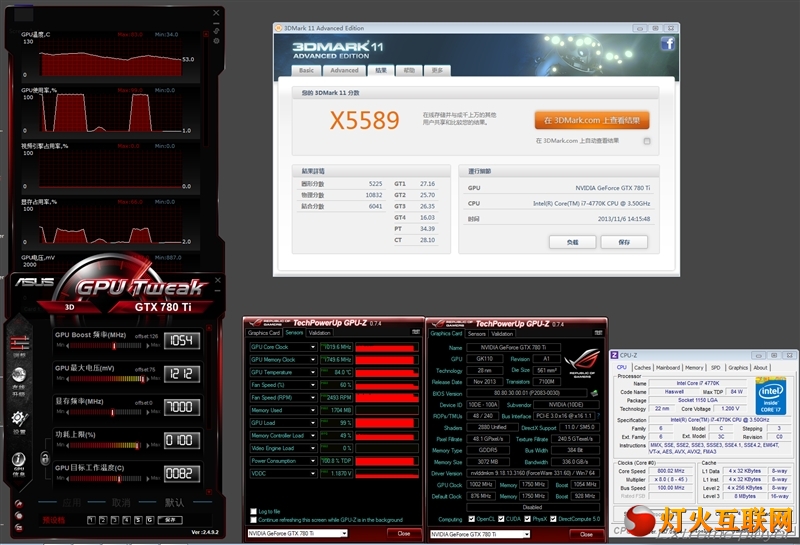Click Close in left GPU-Z Sensors window
800x545 pixels.
click(404, 533)
